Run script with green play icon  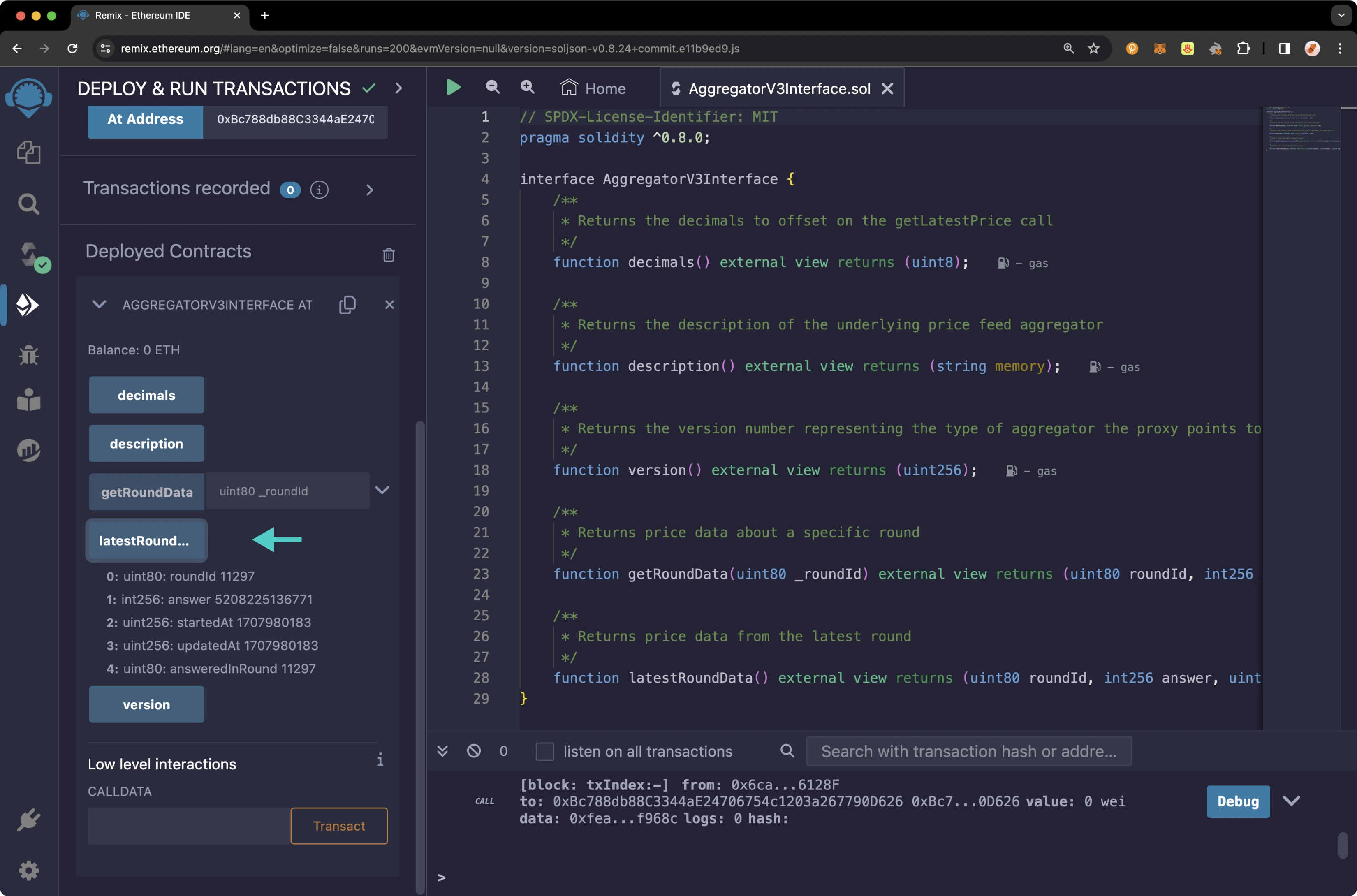453,88
